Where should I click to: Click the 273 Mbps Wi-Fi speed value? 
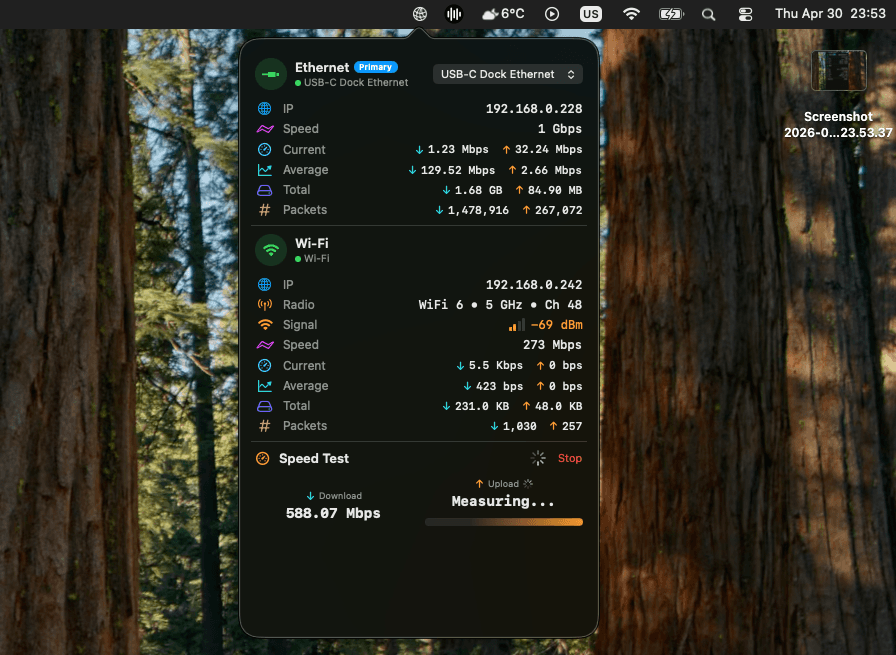point(552,345)
